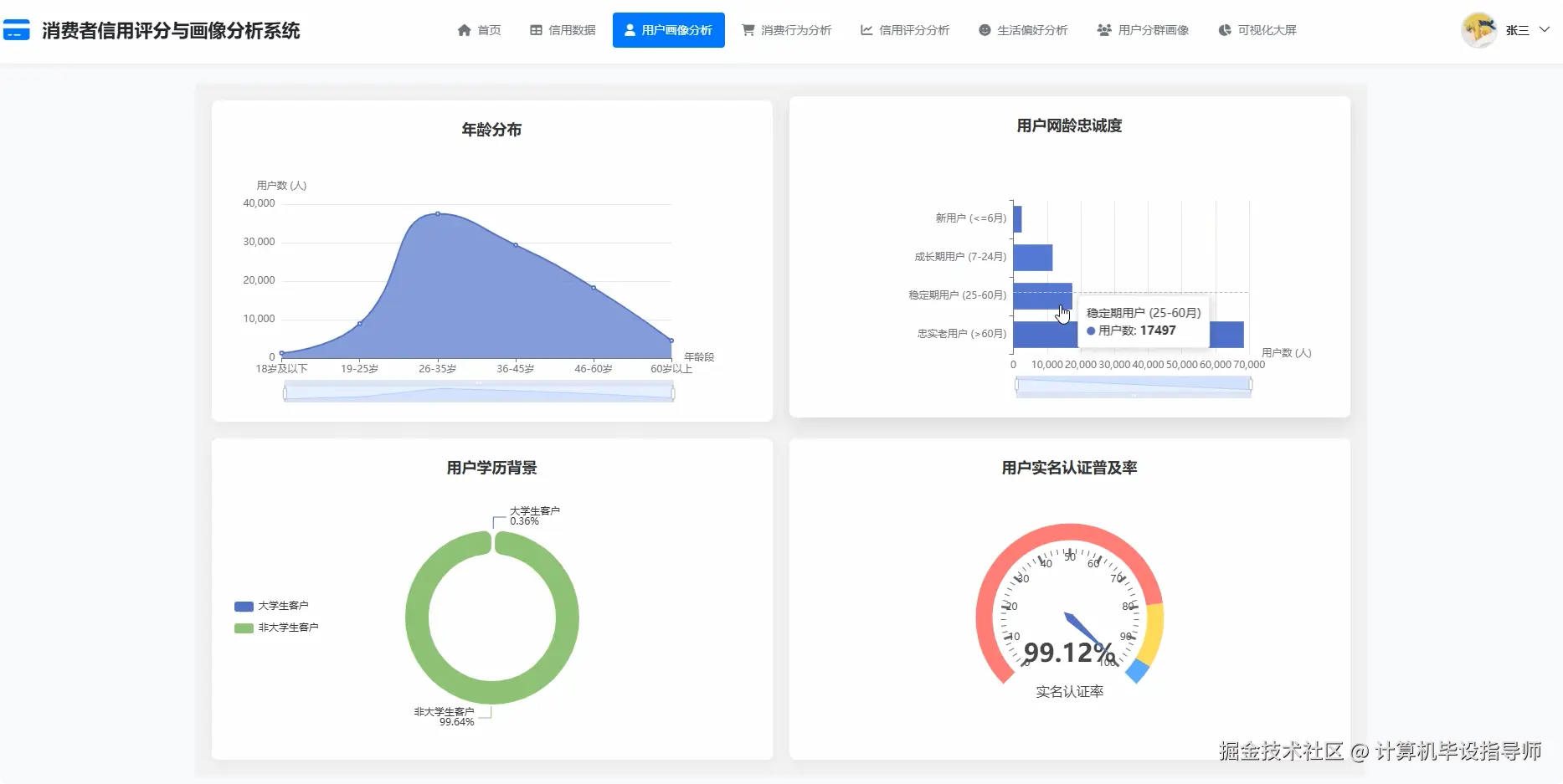Click the age distribution data zoom slider
The image size is (1563, 784).
pyautogui.click(x=479, y=391)
